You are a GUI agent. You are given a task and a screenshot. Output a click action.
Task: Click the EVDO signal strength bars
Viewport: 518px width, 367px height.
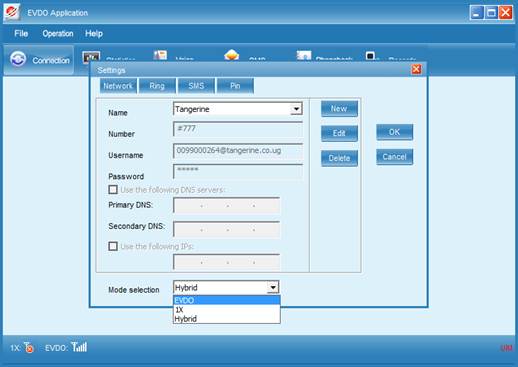pos(79,347)
